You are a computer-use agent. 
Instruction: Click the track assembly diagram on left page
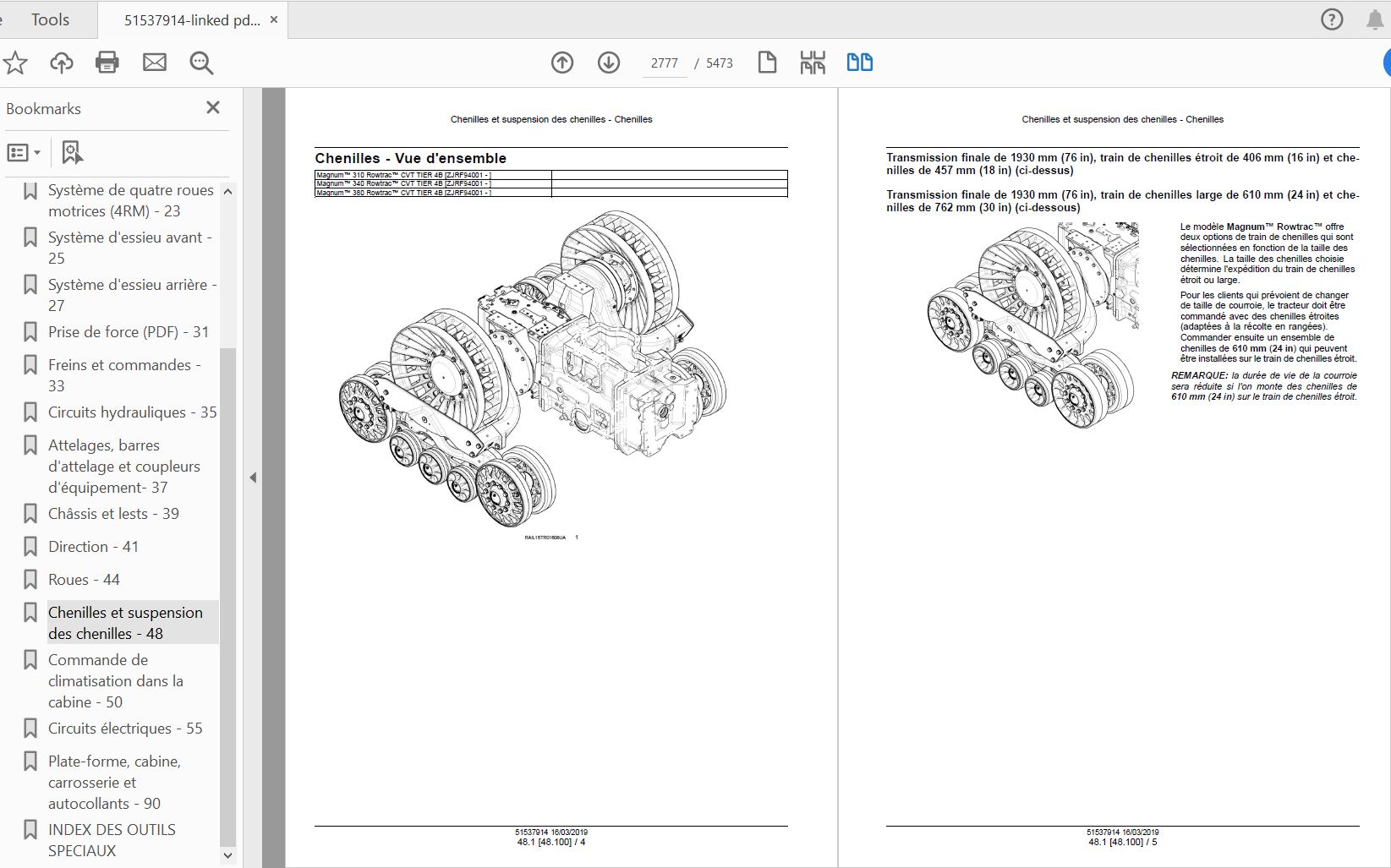[533, 368]
